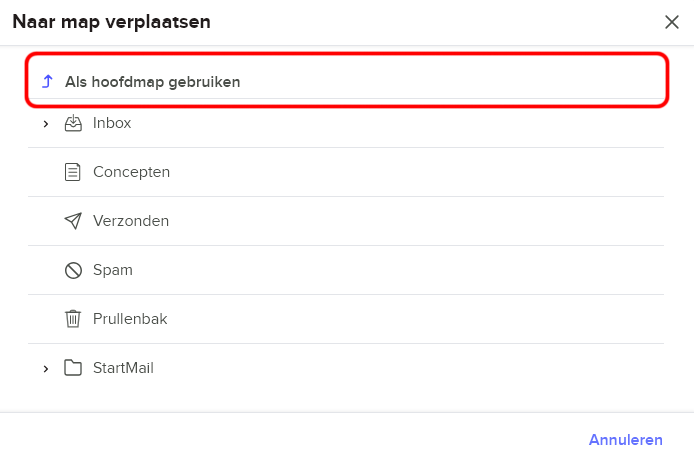This screenshot has height=464, width=694.
Task: Click the Spam blocked-circle icon
Action: pos(73,270)
